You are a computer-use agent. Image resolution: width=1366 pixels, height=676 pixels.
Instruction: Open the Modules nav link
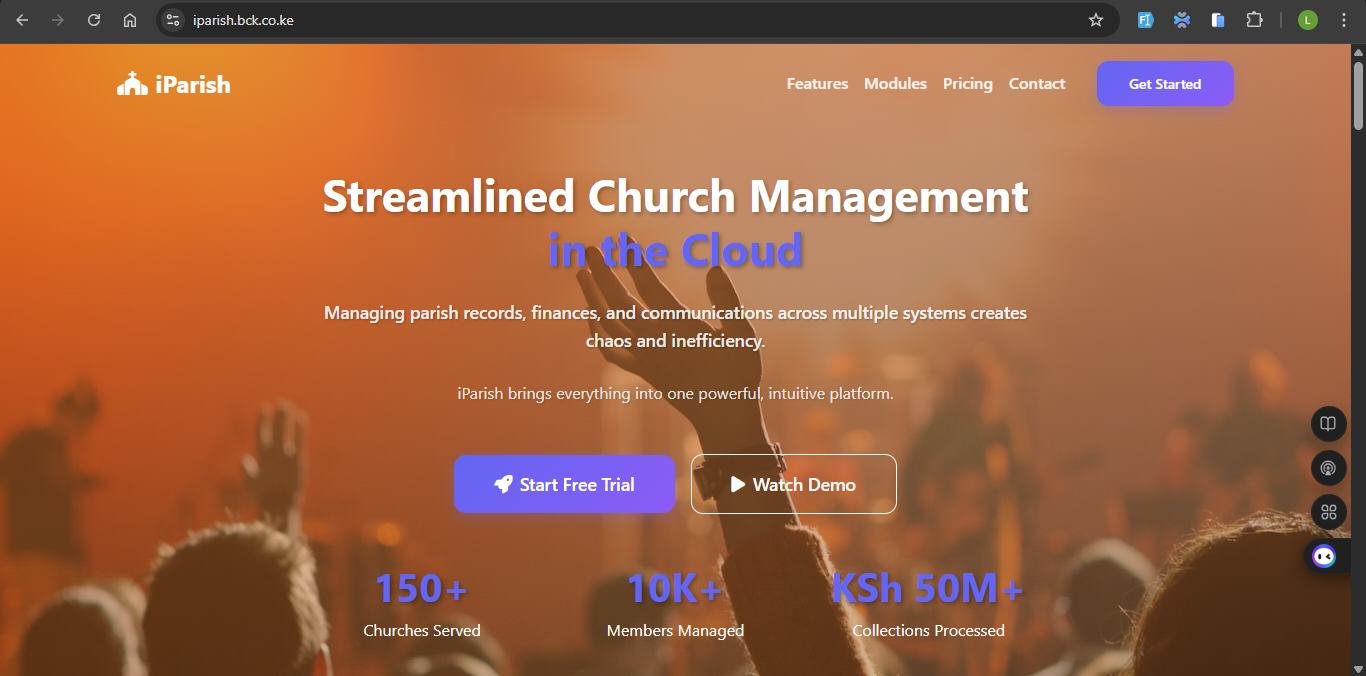(895, 84)
